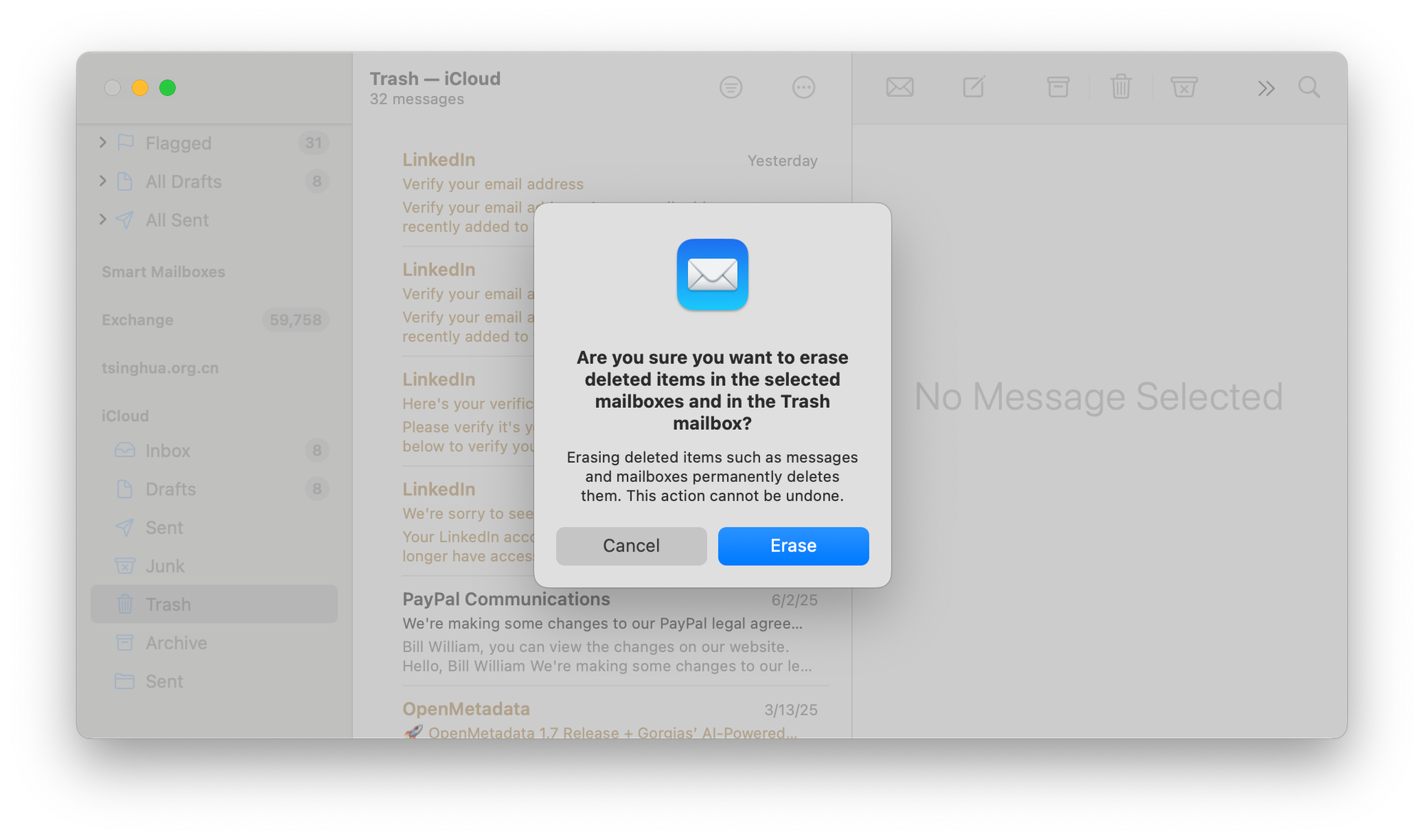Screen dimensions: 1424x840
Task: Click the Mail app icon in dialog
Action: 713,275
